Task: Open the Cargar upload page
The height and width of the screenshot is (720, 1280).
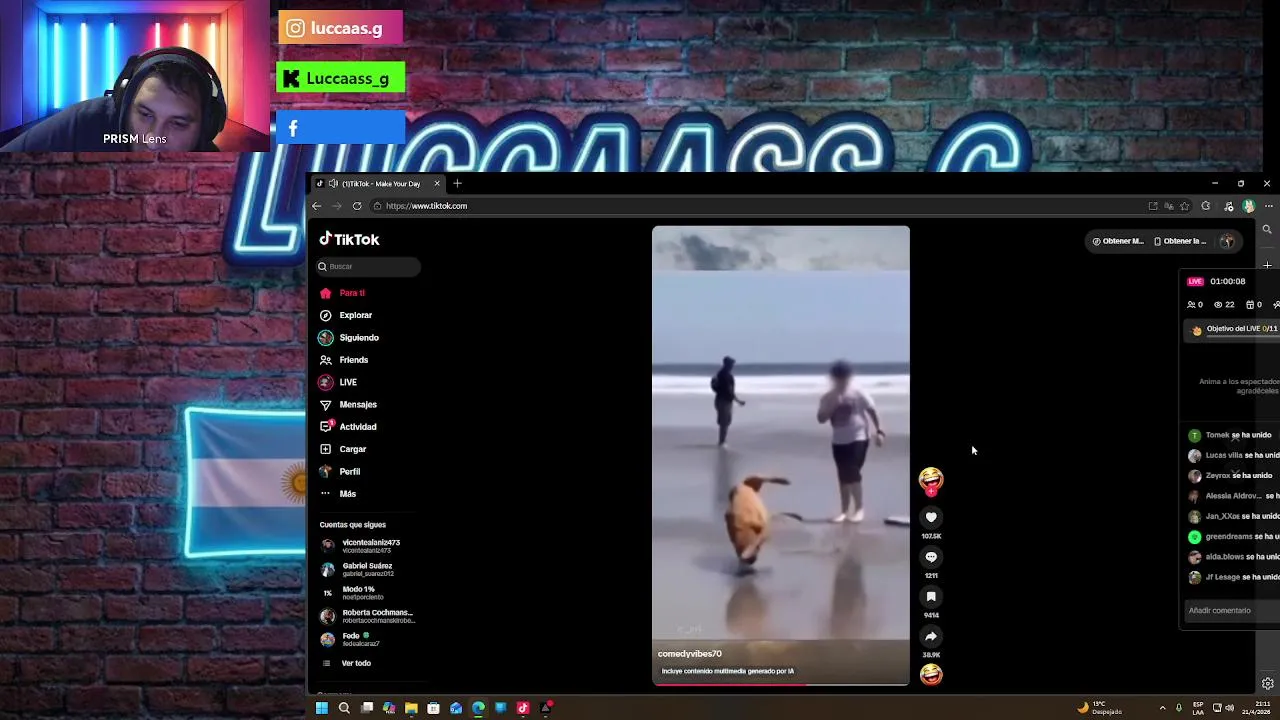Action: click(343, 449)
